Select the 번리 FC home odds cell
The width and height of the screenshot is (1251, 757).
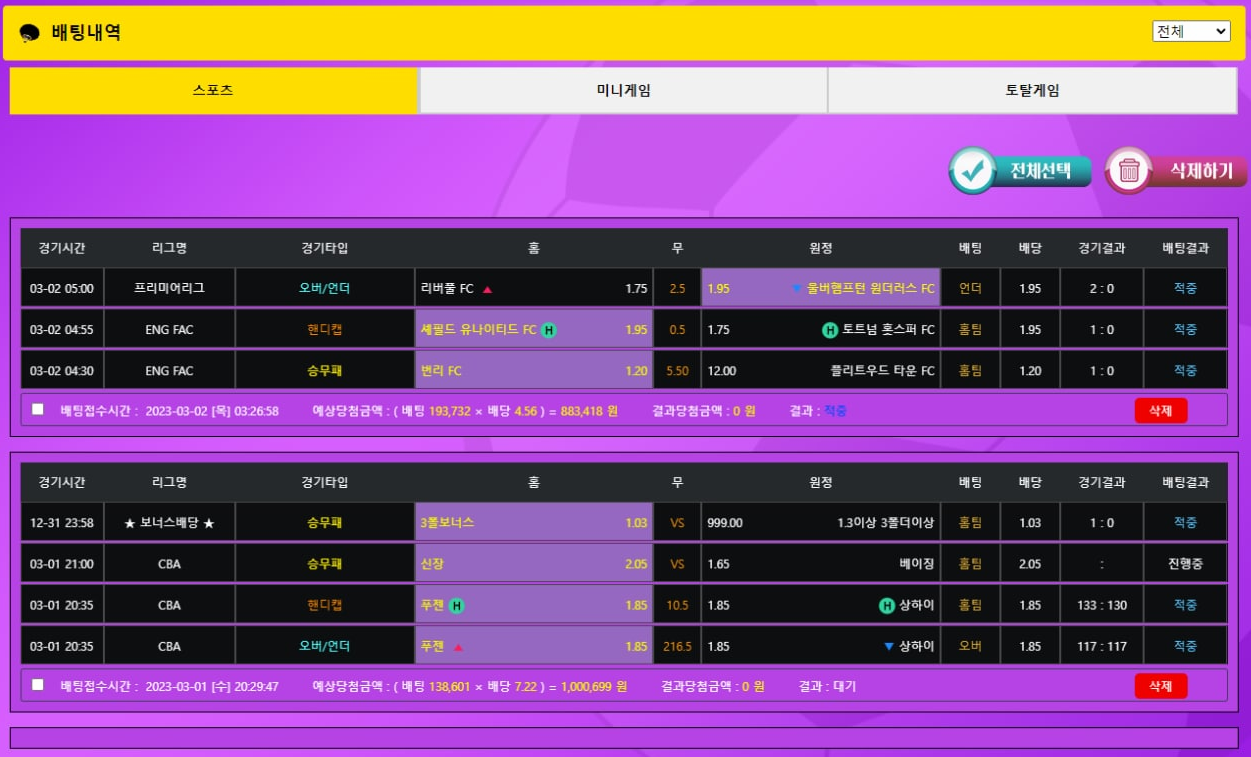534,371
